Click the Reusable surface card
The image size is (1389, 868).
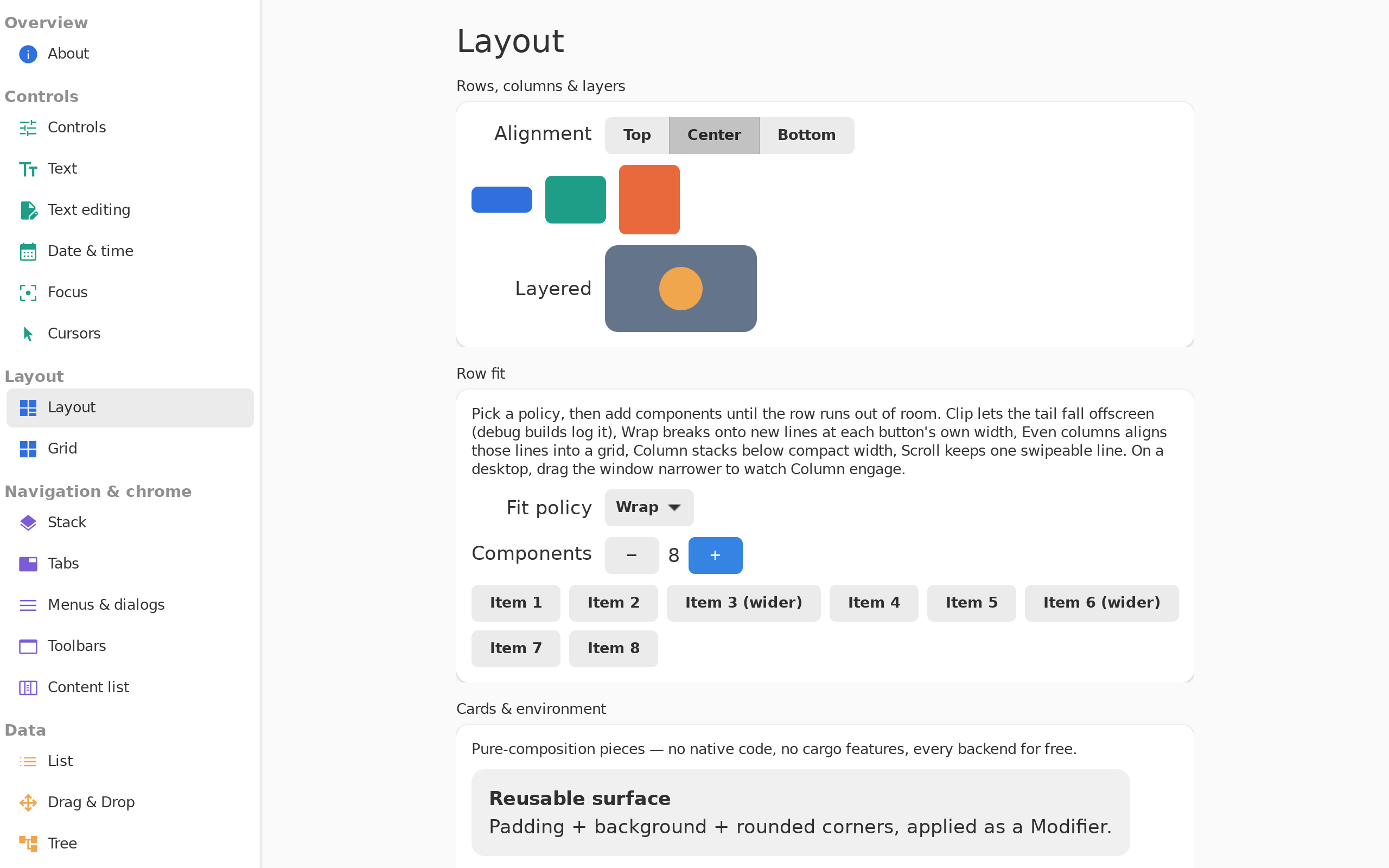(x=801, y=812)
